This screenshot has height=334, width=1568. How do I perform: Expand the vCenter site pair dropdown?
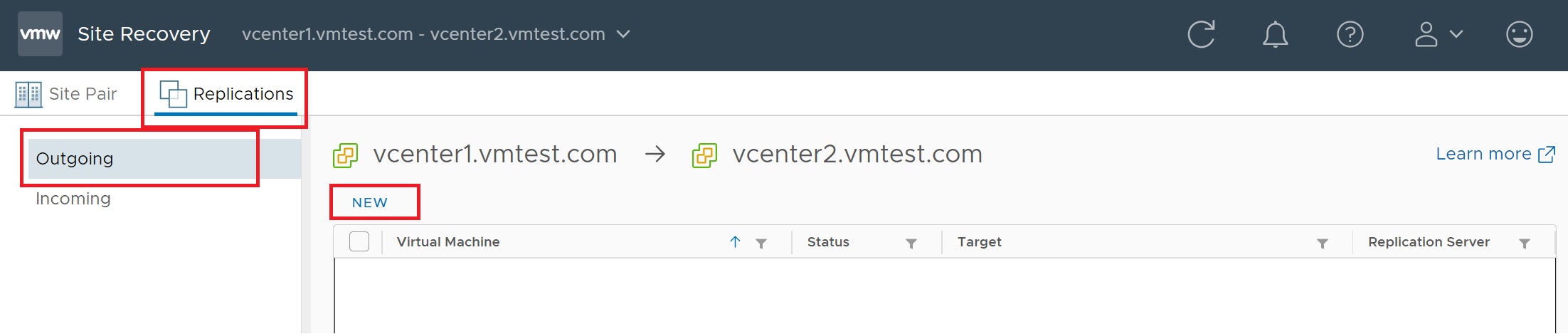pos(623,34)
